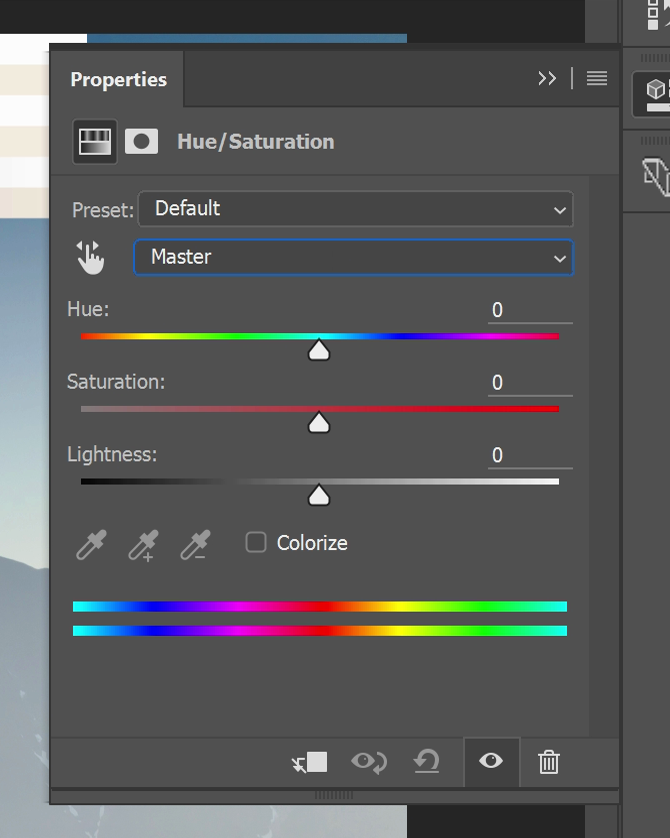Screen dimensions: 670x838
Task: Choose the Subtract from Sample eyedropper
Action: point(195,545)
